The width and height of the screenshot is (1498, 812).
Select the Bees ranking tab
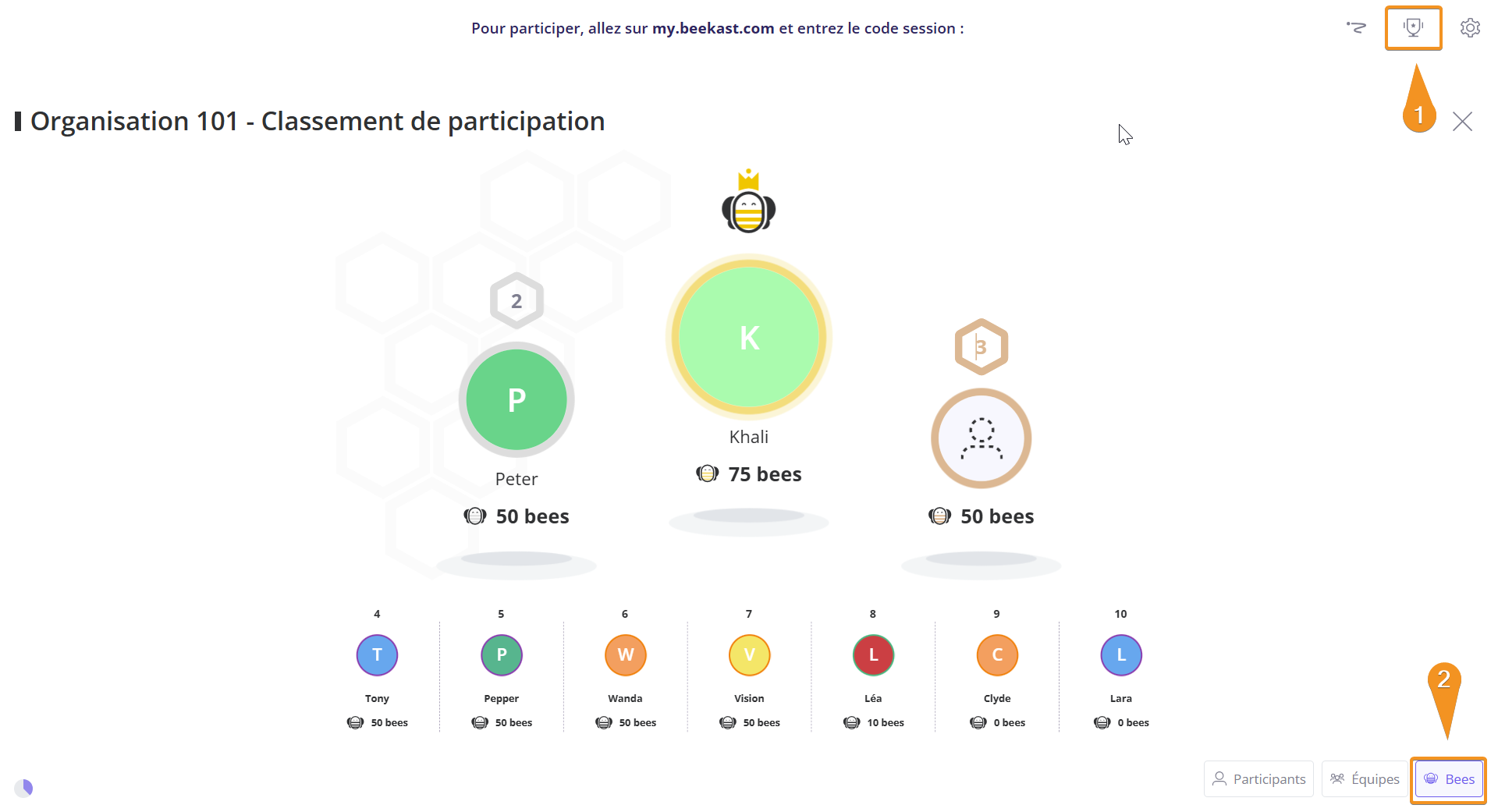point(1449,779)
